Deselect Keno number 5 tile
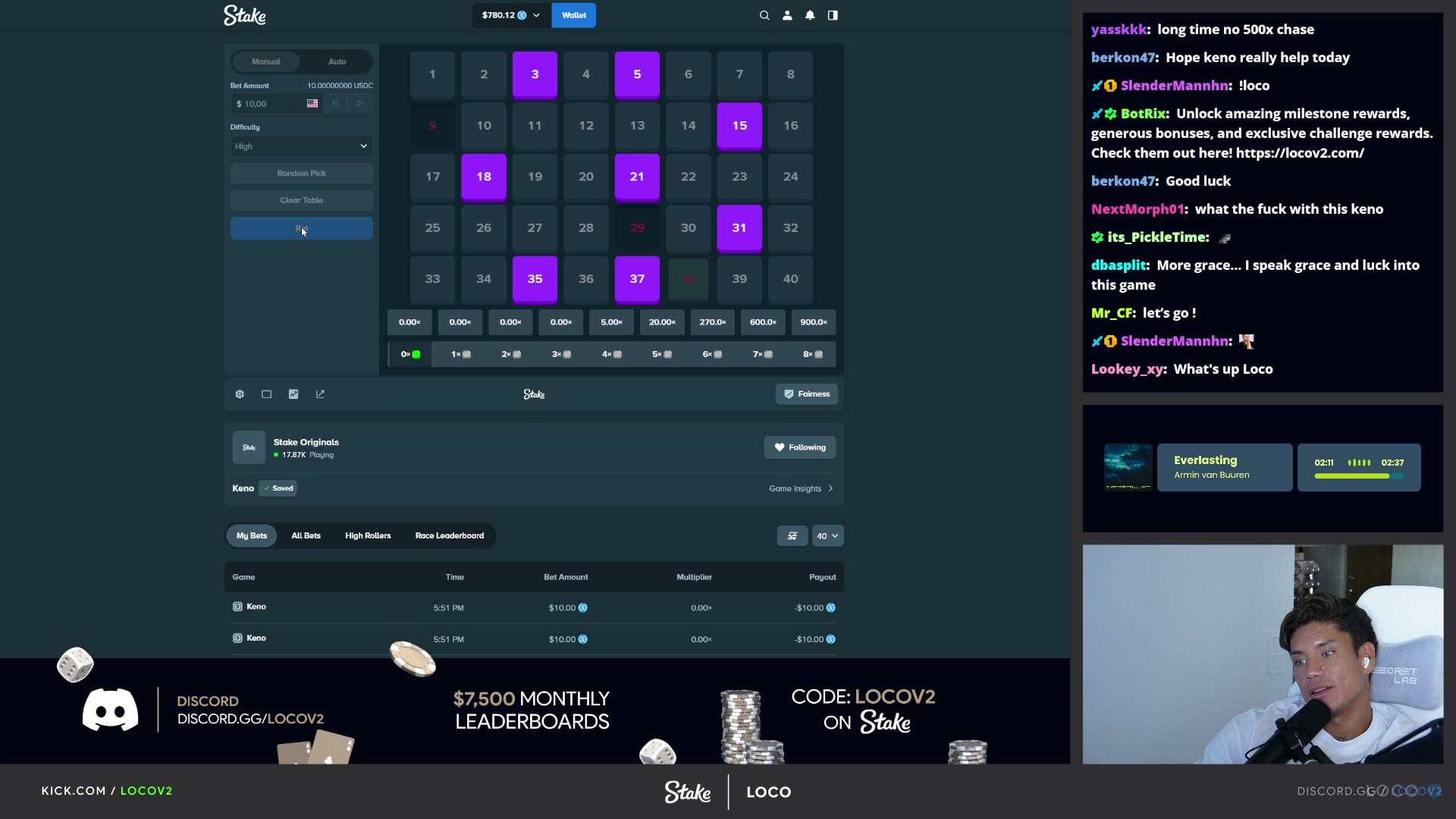This screenshot has height=819, width=1456. (637, 74)
